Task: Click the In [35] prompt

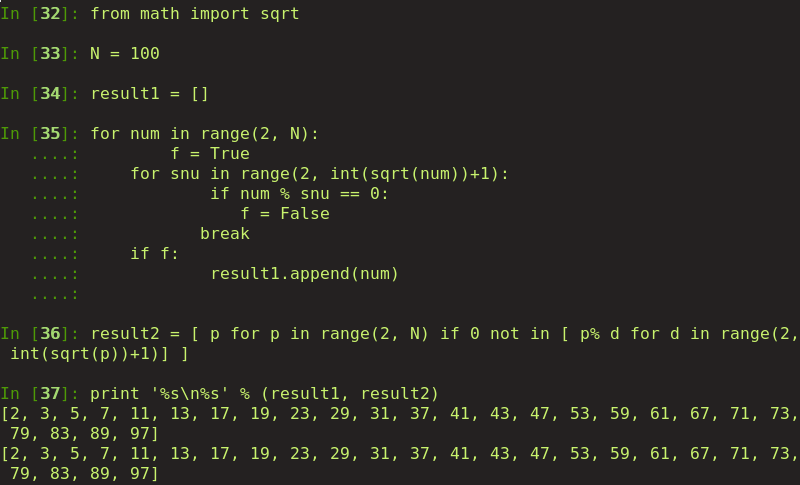Action: [40, 133]
